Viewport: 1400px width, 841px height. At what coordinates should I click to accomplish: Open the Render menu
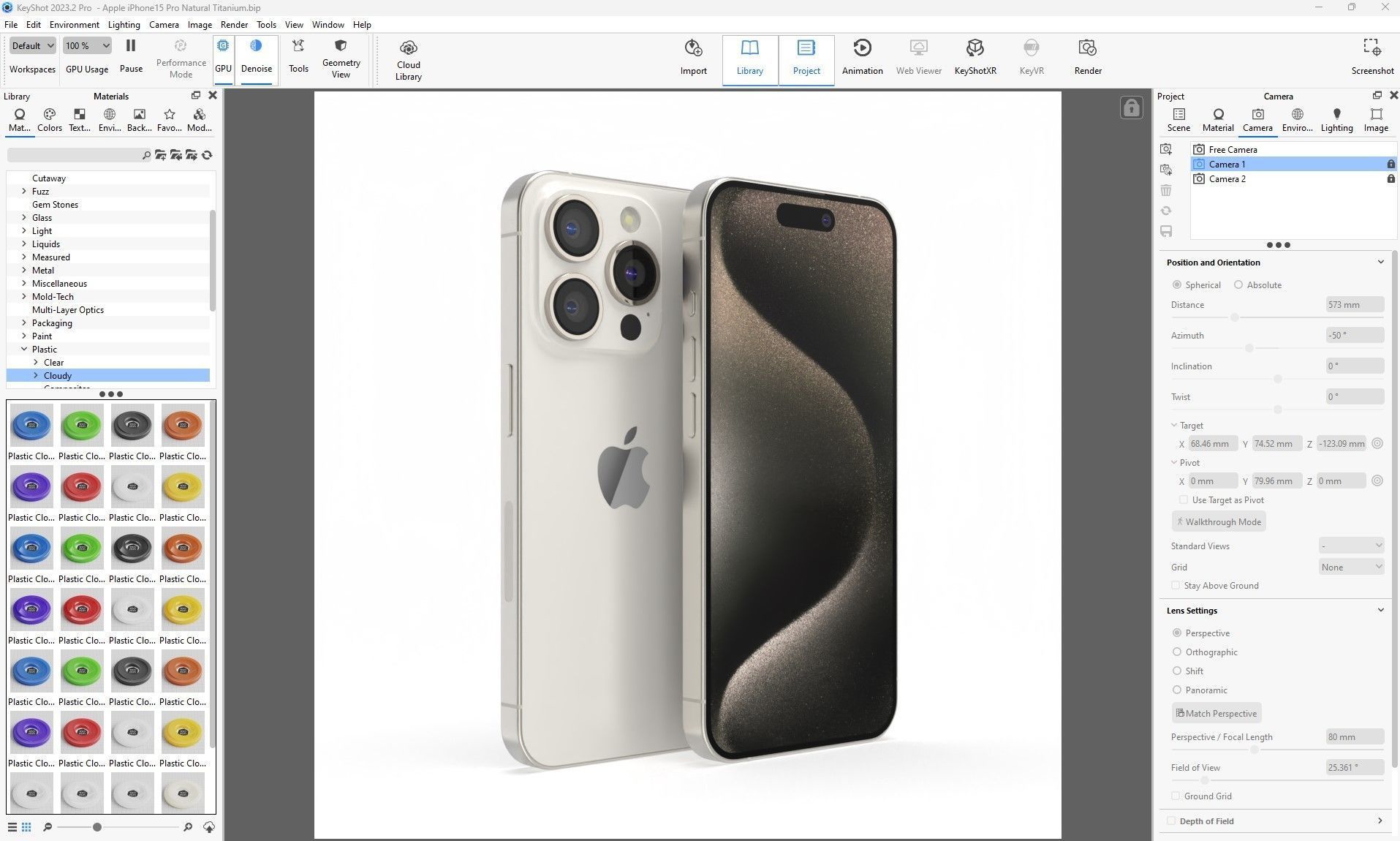tap(234, 24)
